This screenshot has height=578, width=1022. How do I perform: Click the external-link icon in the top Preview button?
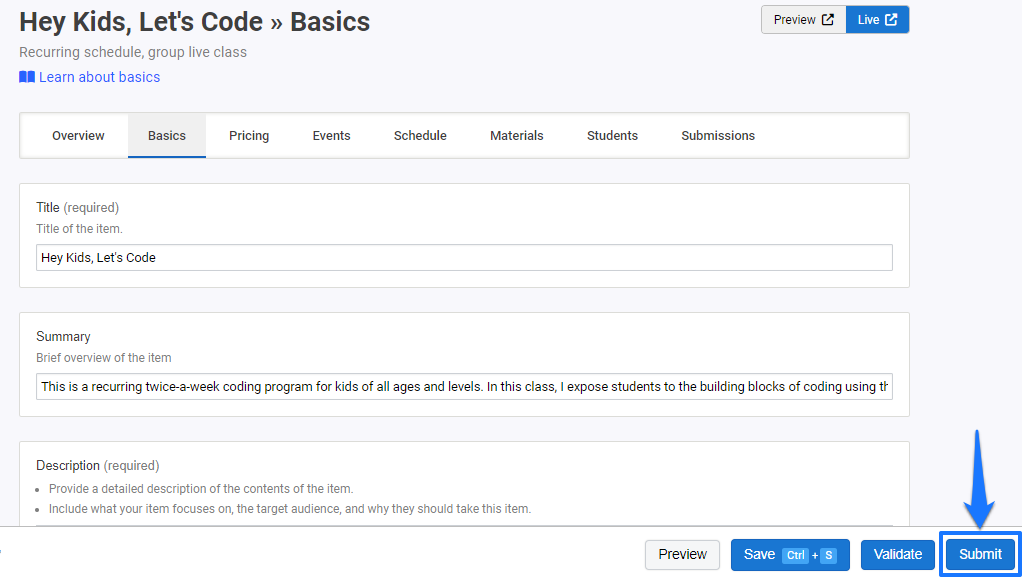tap(828, 20)
